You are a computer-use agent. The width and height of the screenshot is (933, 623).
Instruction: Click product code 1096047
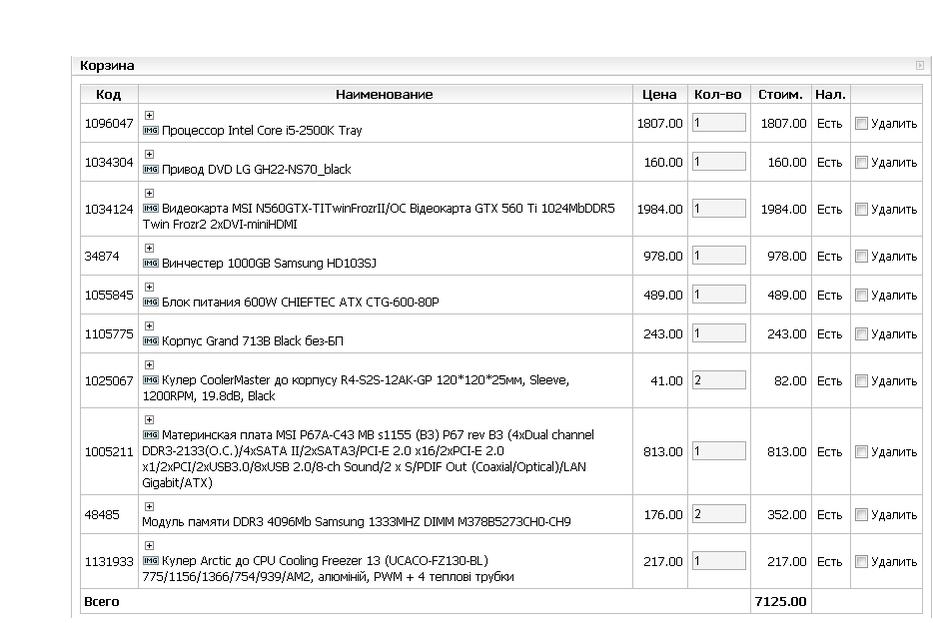109,123
